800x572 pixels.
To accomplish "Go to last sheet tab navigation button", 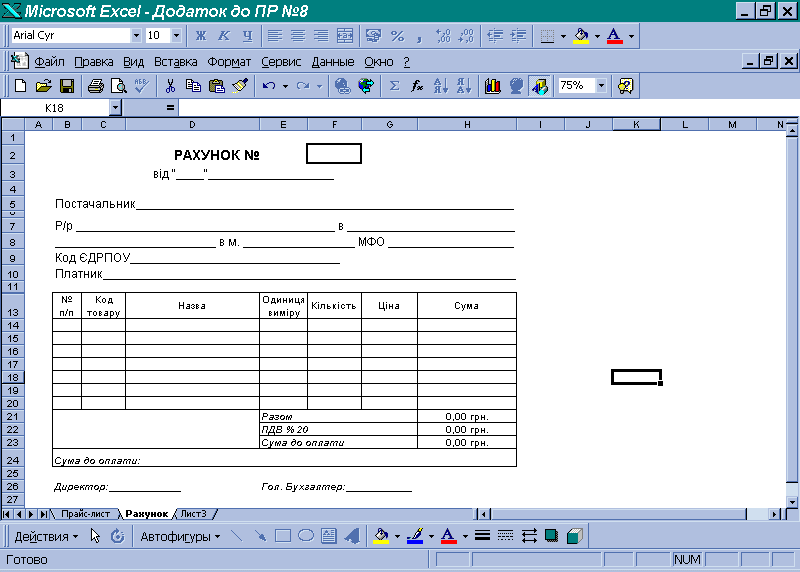I will [44, 514].
